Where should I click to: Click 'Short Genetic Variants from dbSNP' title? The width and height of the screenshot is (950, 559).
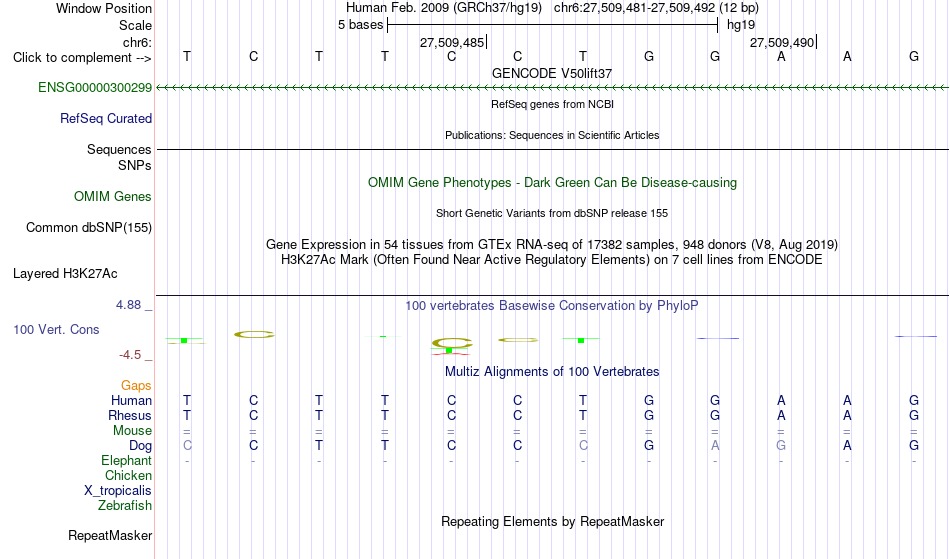point(552,213)
